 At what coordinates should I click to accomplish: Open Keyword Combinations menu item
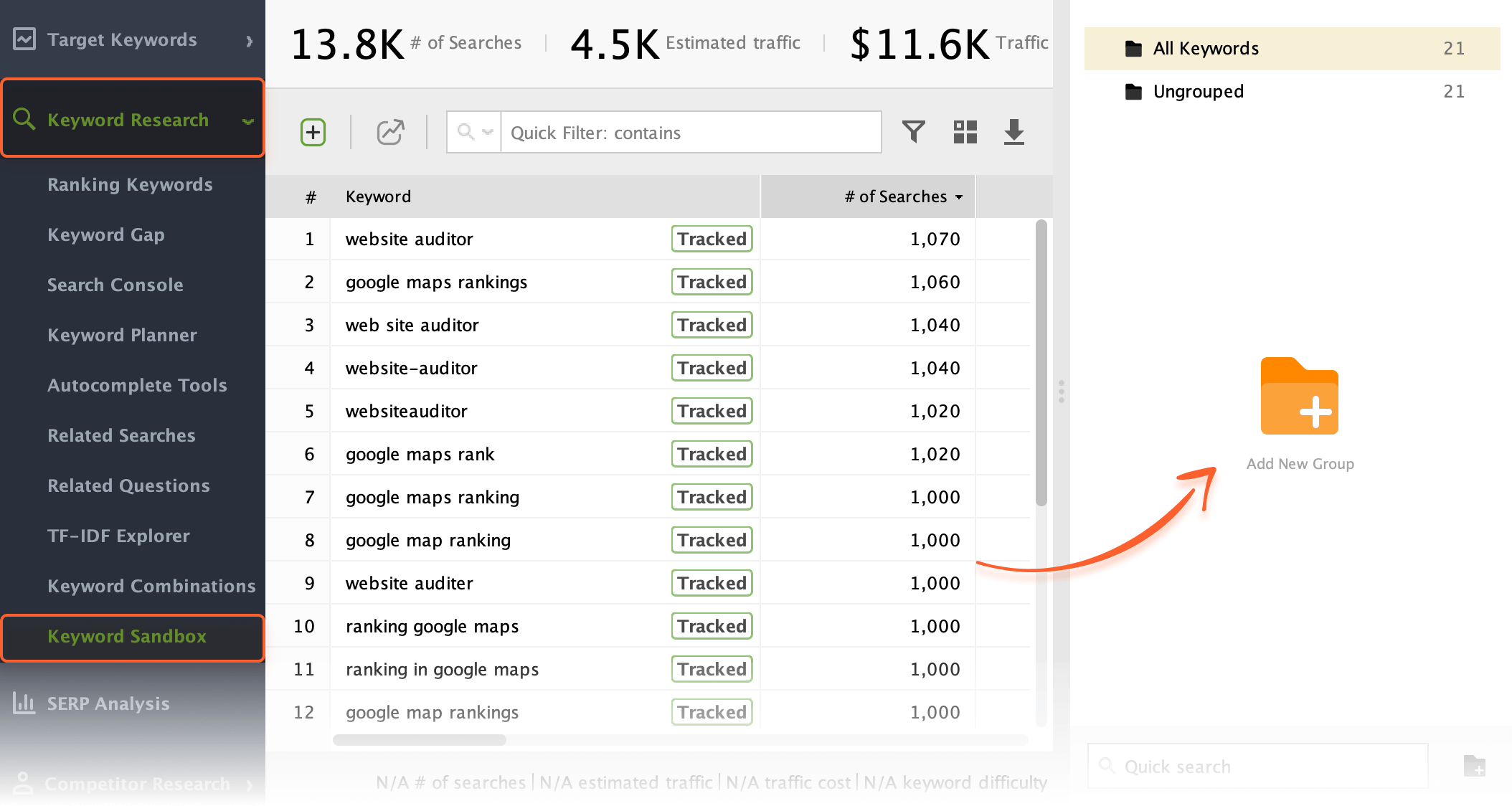click(x=151, y=586)
